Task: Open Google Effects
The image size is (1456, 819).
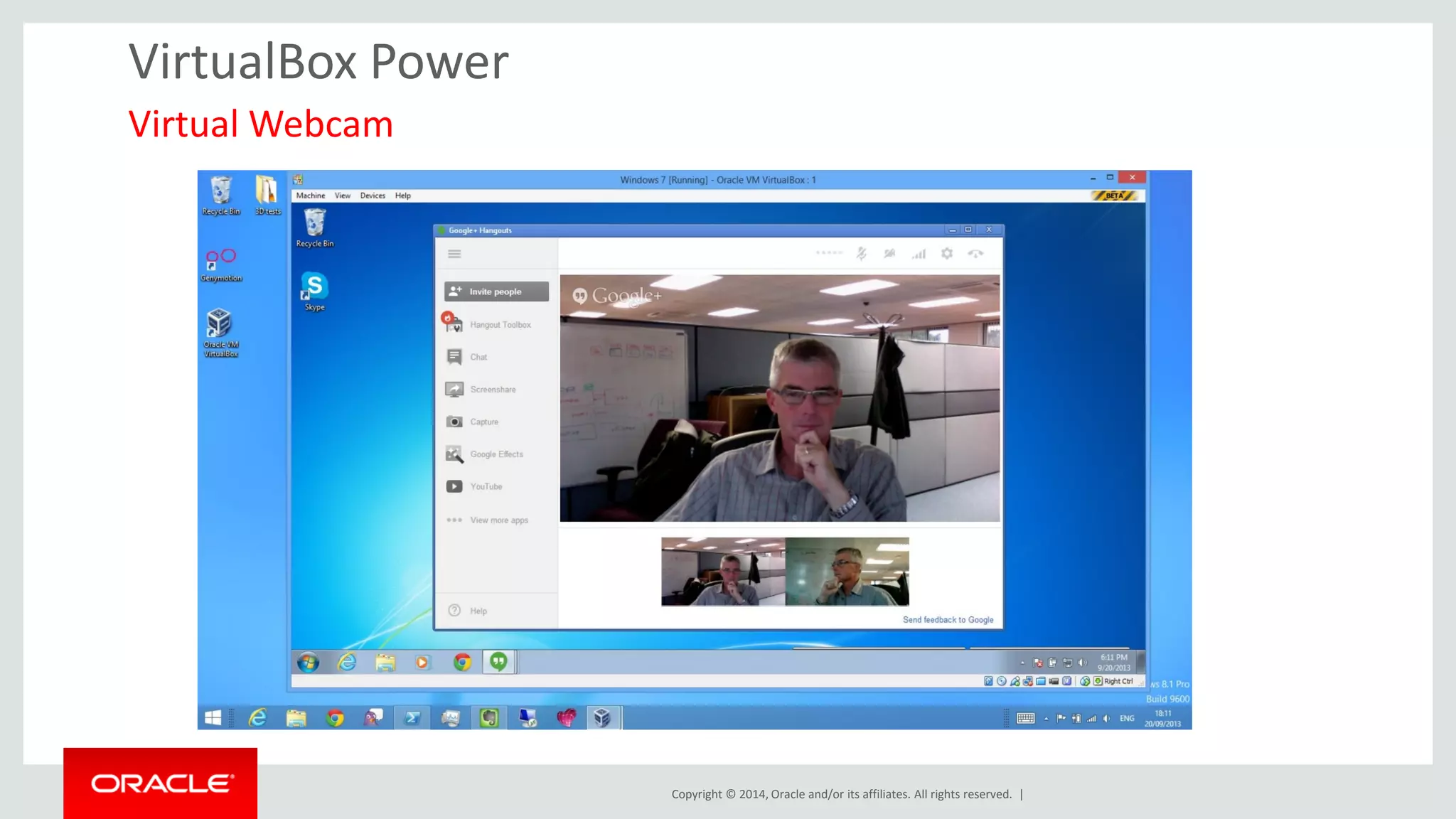Action: pos(496,454)
